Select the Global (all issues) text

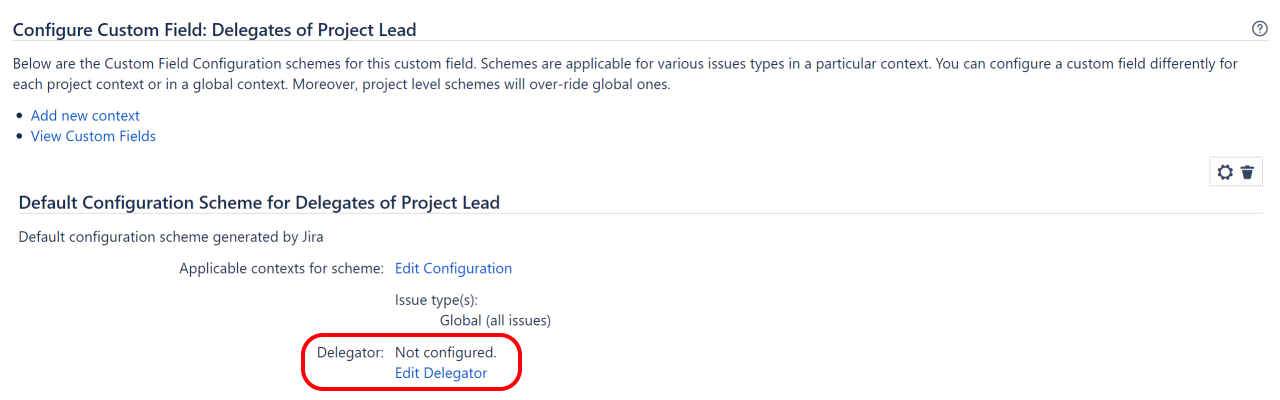(495, 321)
